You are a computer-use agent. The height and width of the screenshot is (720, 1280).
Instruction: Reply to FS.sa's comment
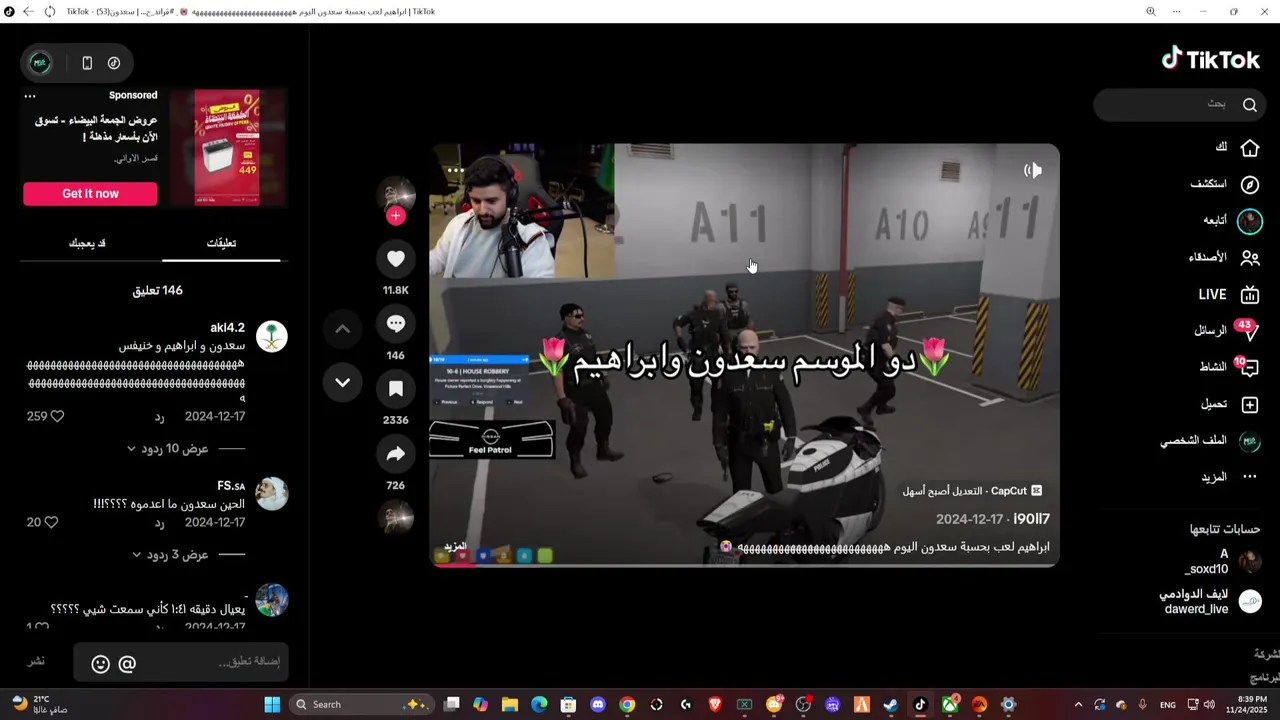159,522
